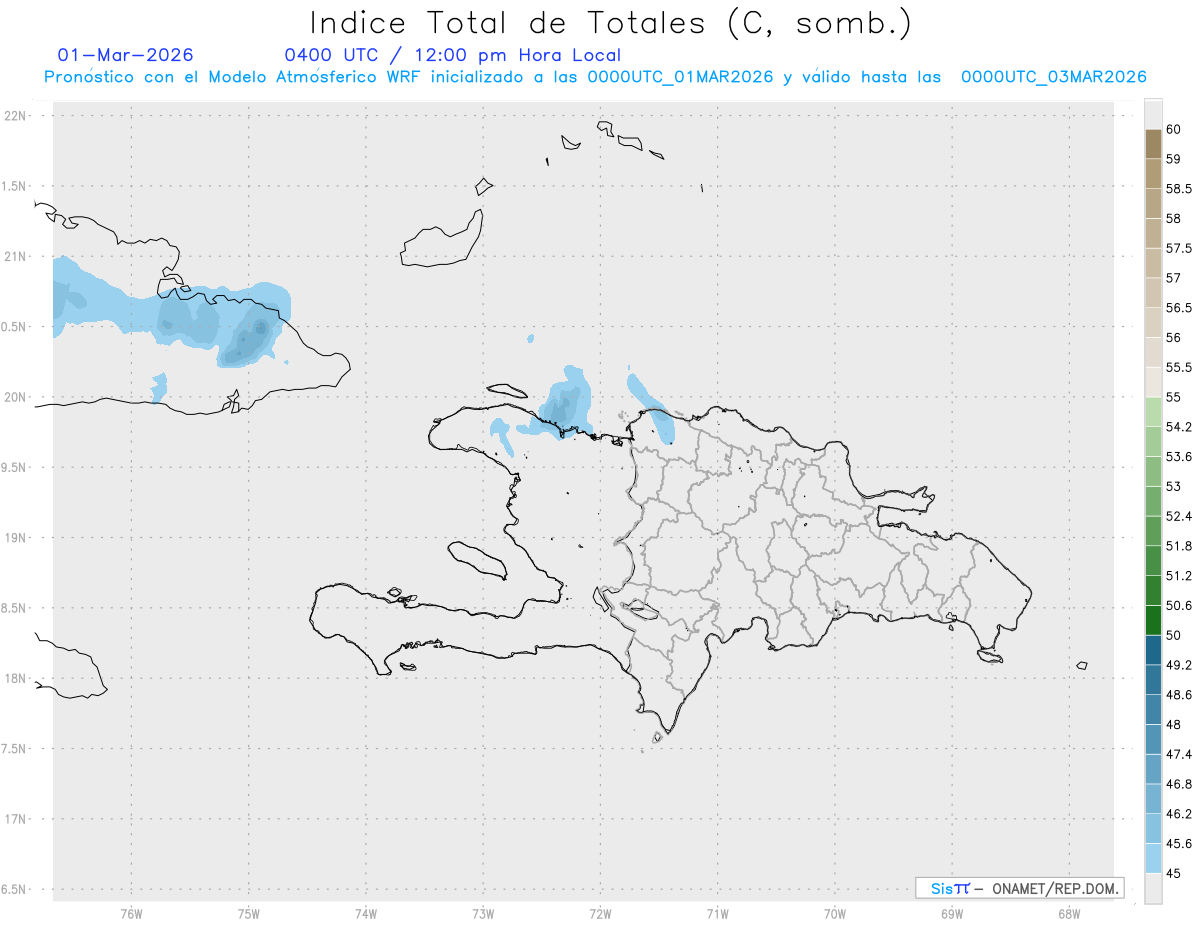Click the colorbar label '49.2'
The image size is (1200, 927).
[1179, 665]
